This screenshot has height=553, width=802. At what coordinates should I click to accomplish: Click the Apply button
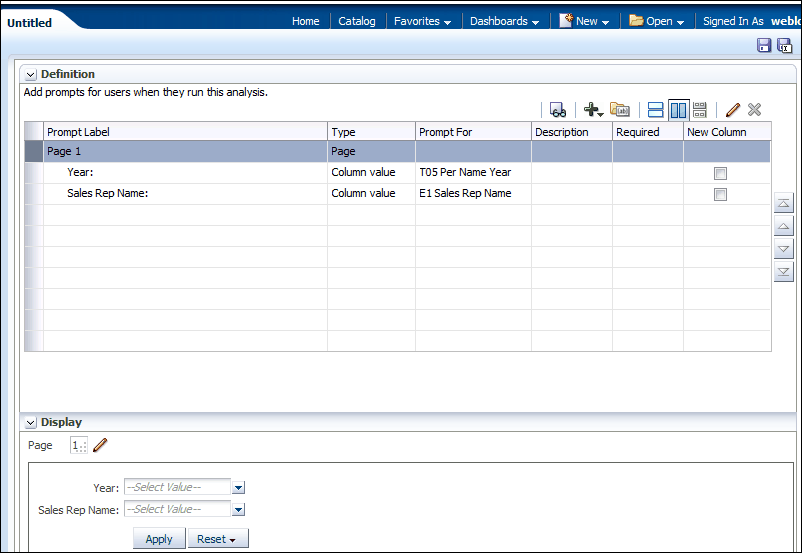[159, 539]
